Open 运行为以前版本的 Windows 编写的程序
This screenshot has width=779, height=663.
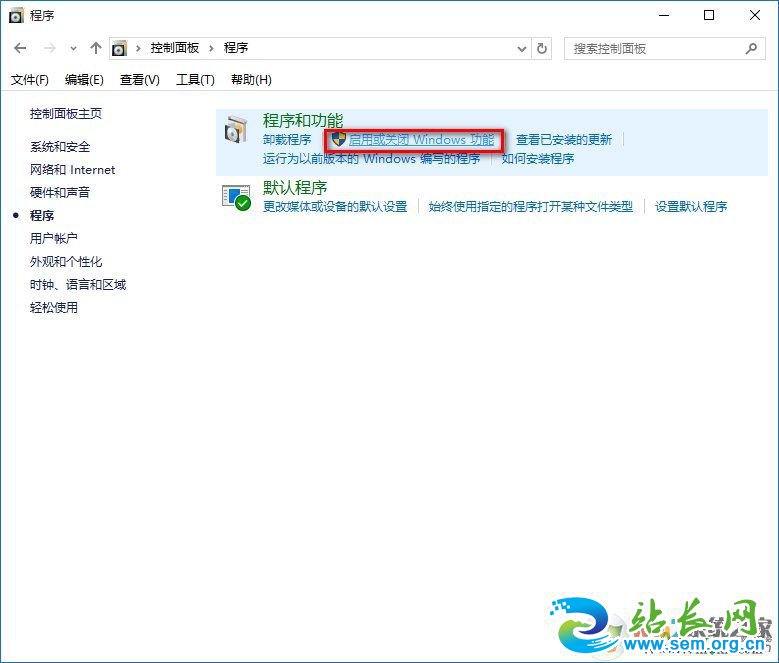click(372, 159)
